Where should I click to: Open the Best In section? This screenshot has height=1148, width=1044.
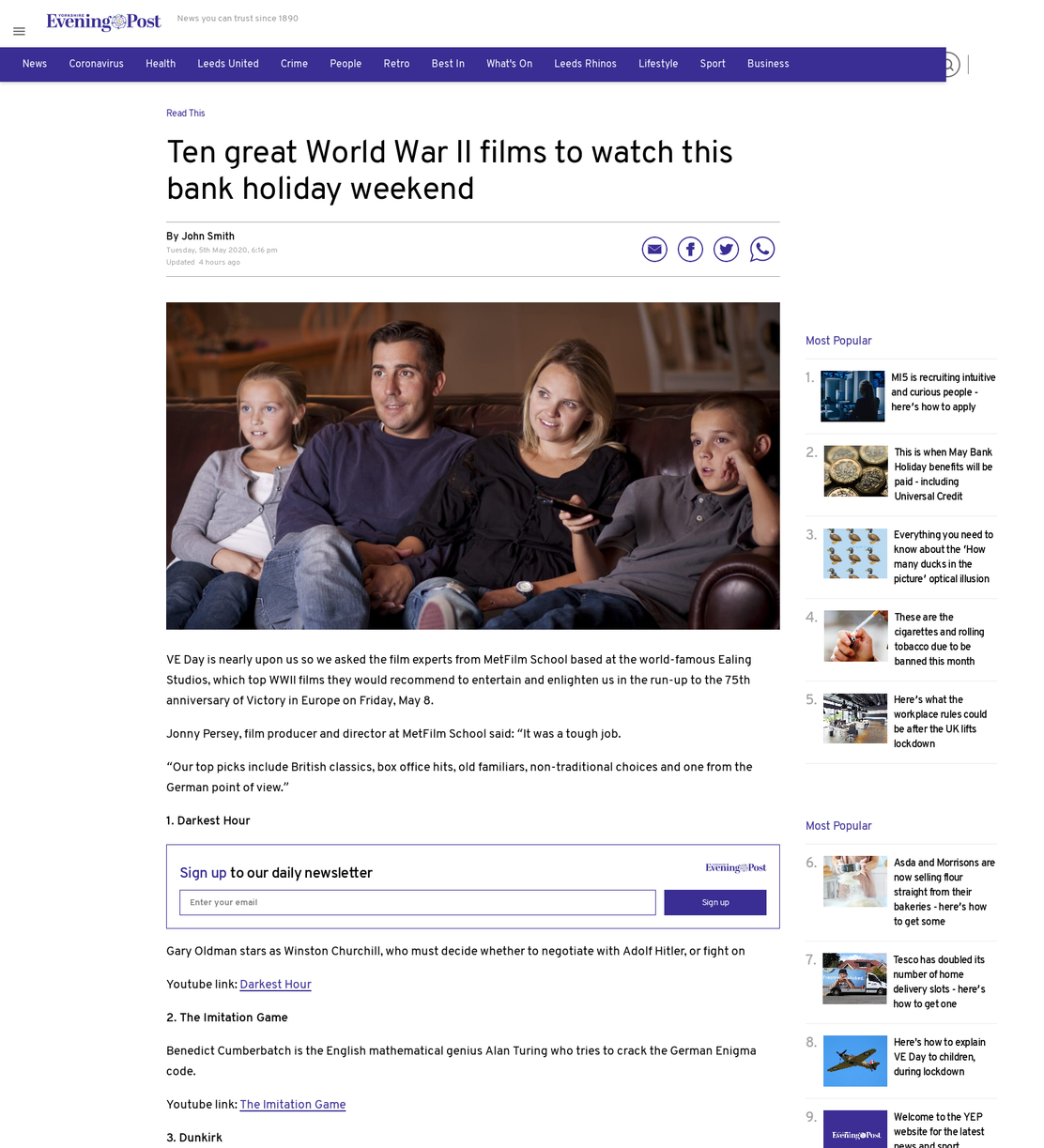point(448,64)
